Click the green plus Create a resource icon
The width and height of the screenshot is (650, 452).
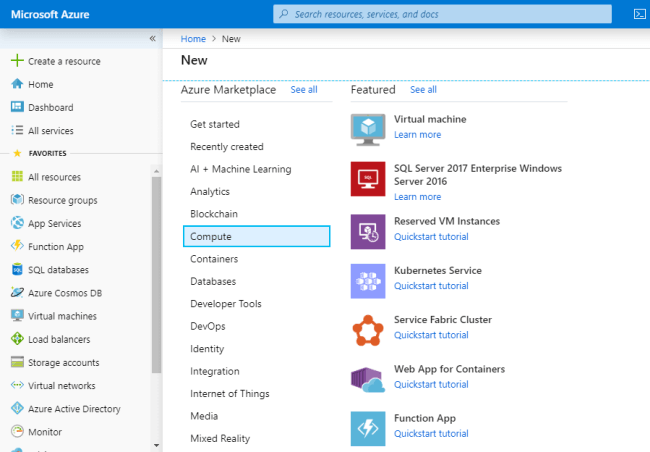click(x=17, y=61)
